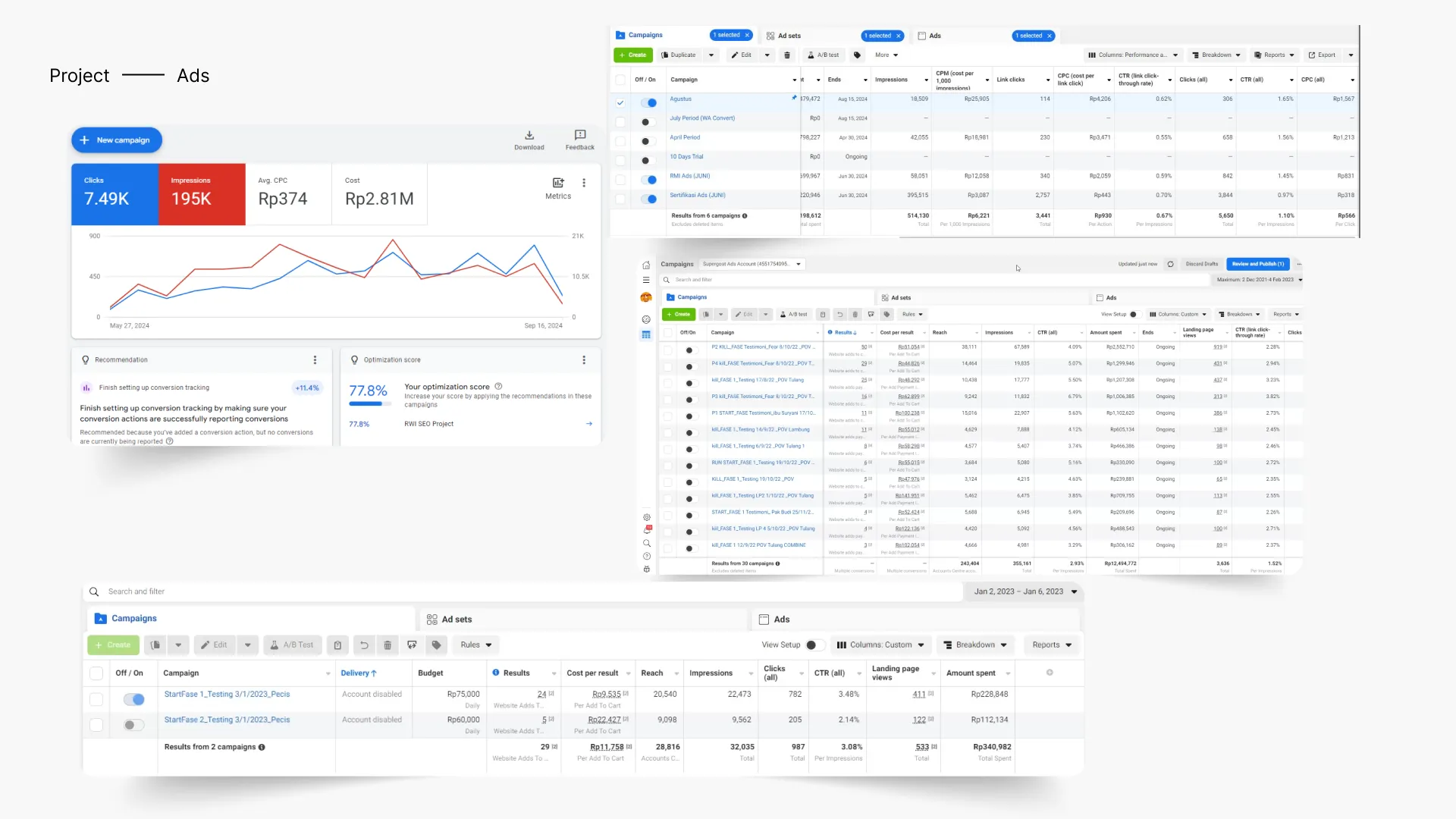Click the tag label icon in bottom toolbar
This screenshot has width=1456, height=819.
pos(436,645)
